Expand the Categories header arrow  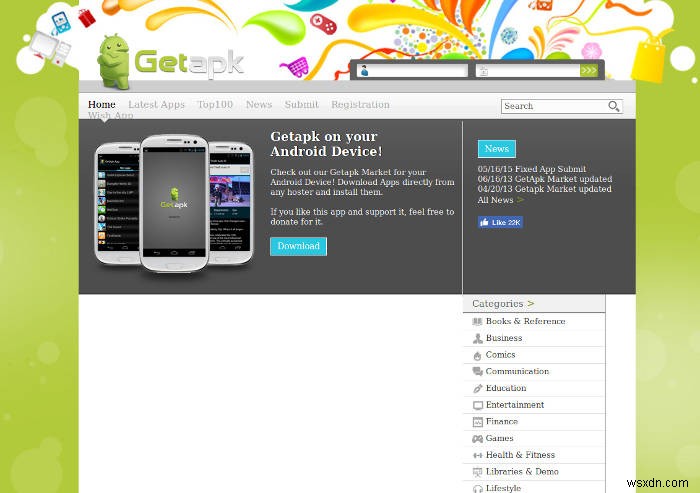coord(530,304)
